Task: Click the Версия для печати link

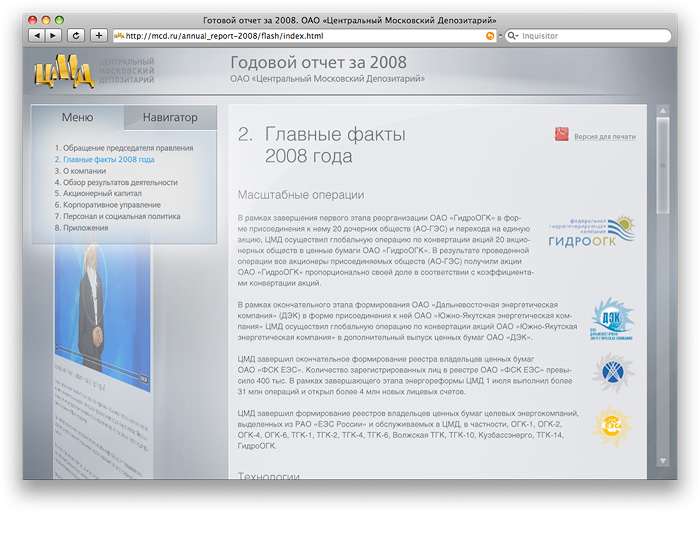Action: [605, 137]
